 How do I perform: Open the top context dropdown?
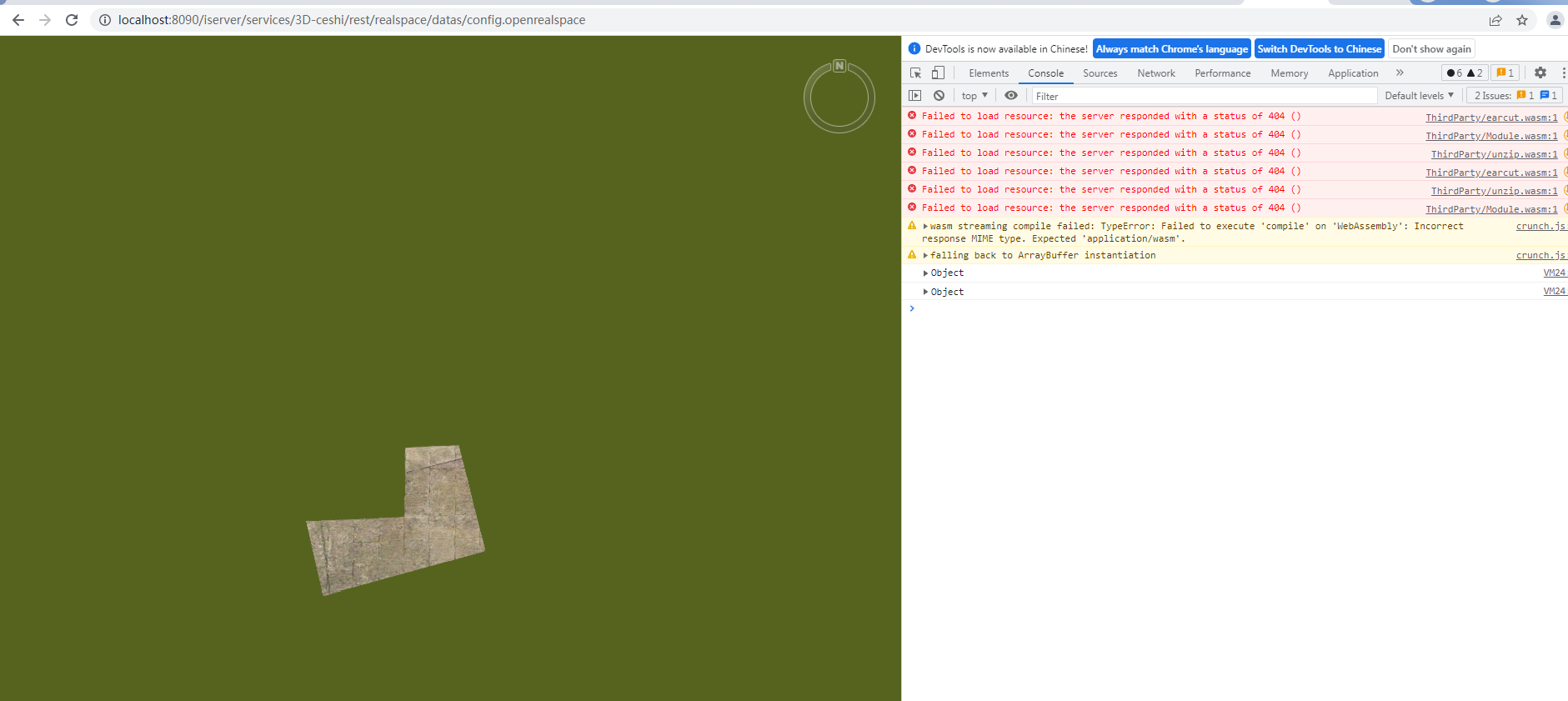(x=974, y=96)
